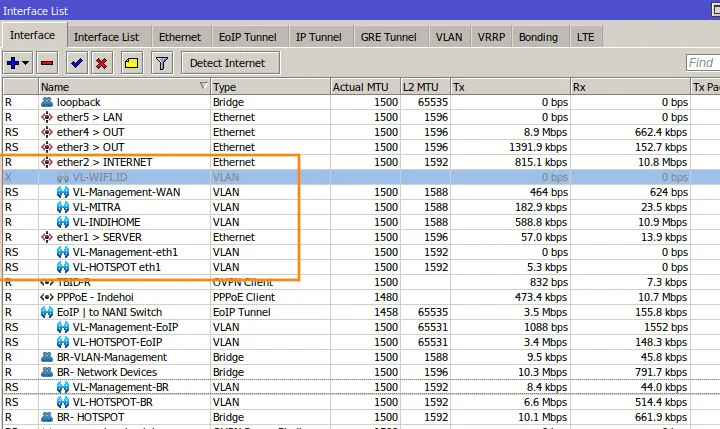This screenshot has height=429, width=720.
Task: Select the VL-MITRA row name
Action: pos(96,207)
